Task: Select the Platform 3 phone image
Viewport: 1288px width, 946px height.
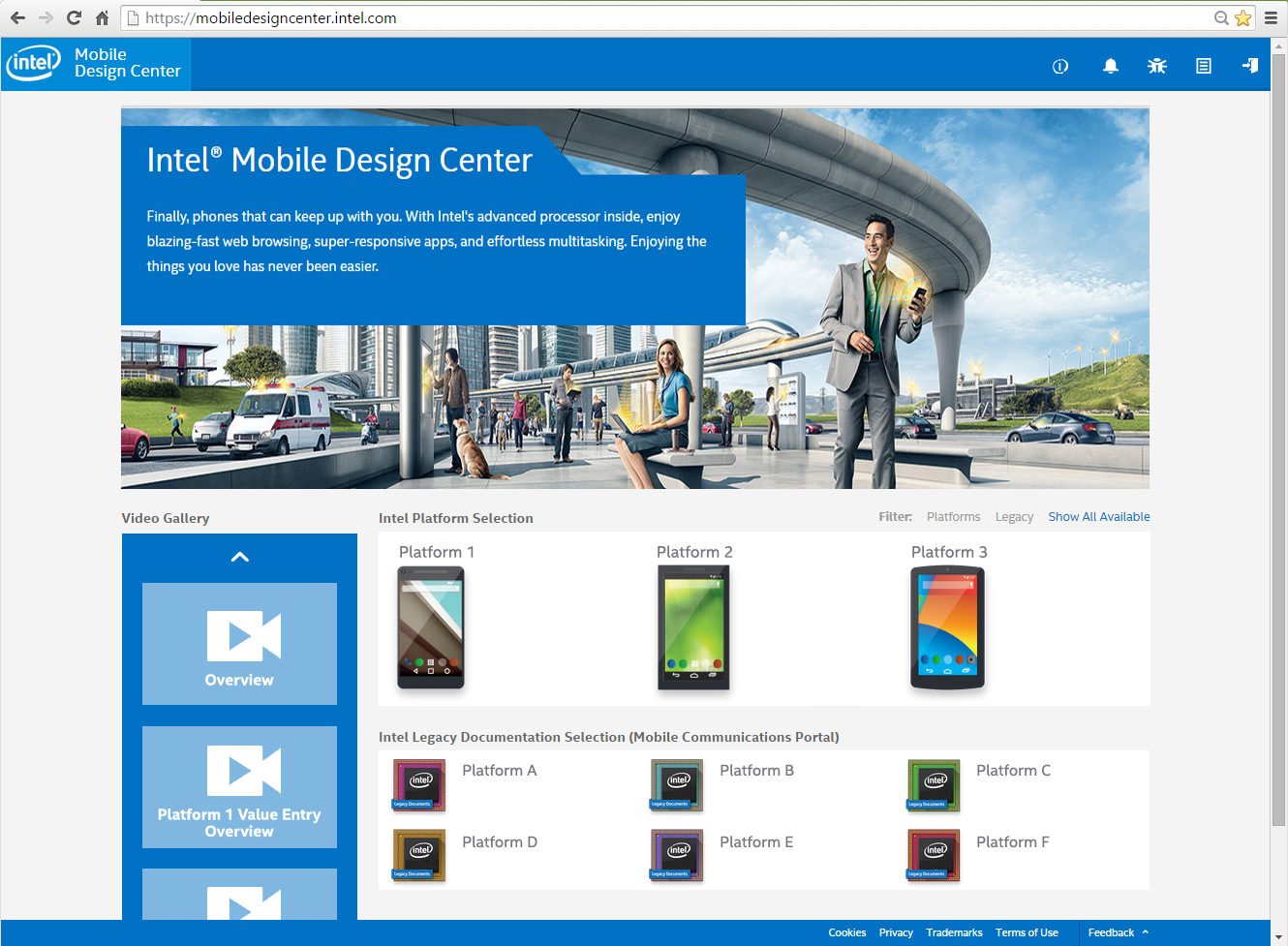Action: 947,627
